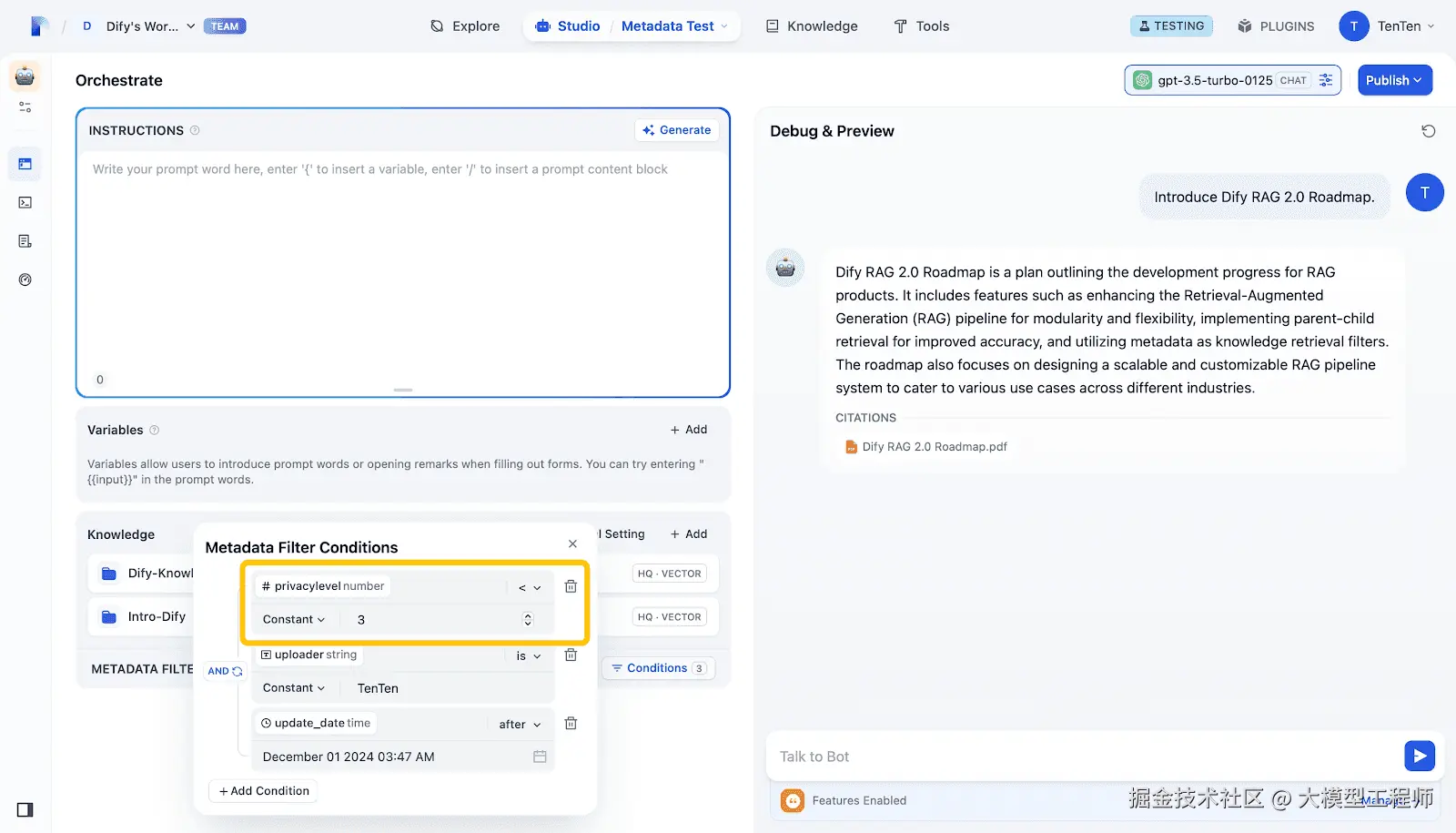The width and height of the screenshot is (1456, 833).
Task: Select the update_date time field tag
Action: tap(316, 723)
